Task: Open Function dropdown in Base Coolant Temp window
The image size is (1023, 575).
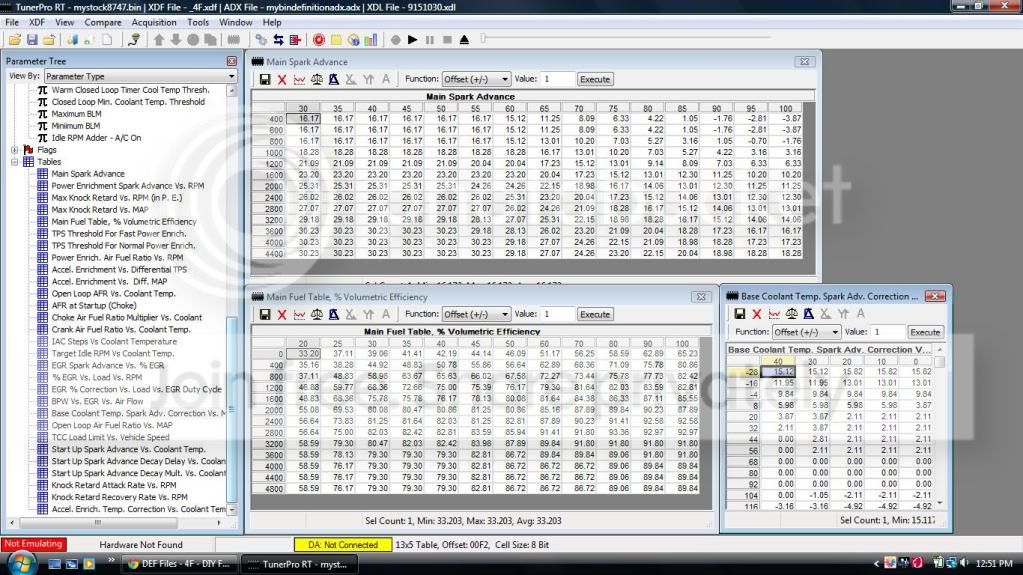Action: coord(806,332)
